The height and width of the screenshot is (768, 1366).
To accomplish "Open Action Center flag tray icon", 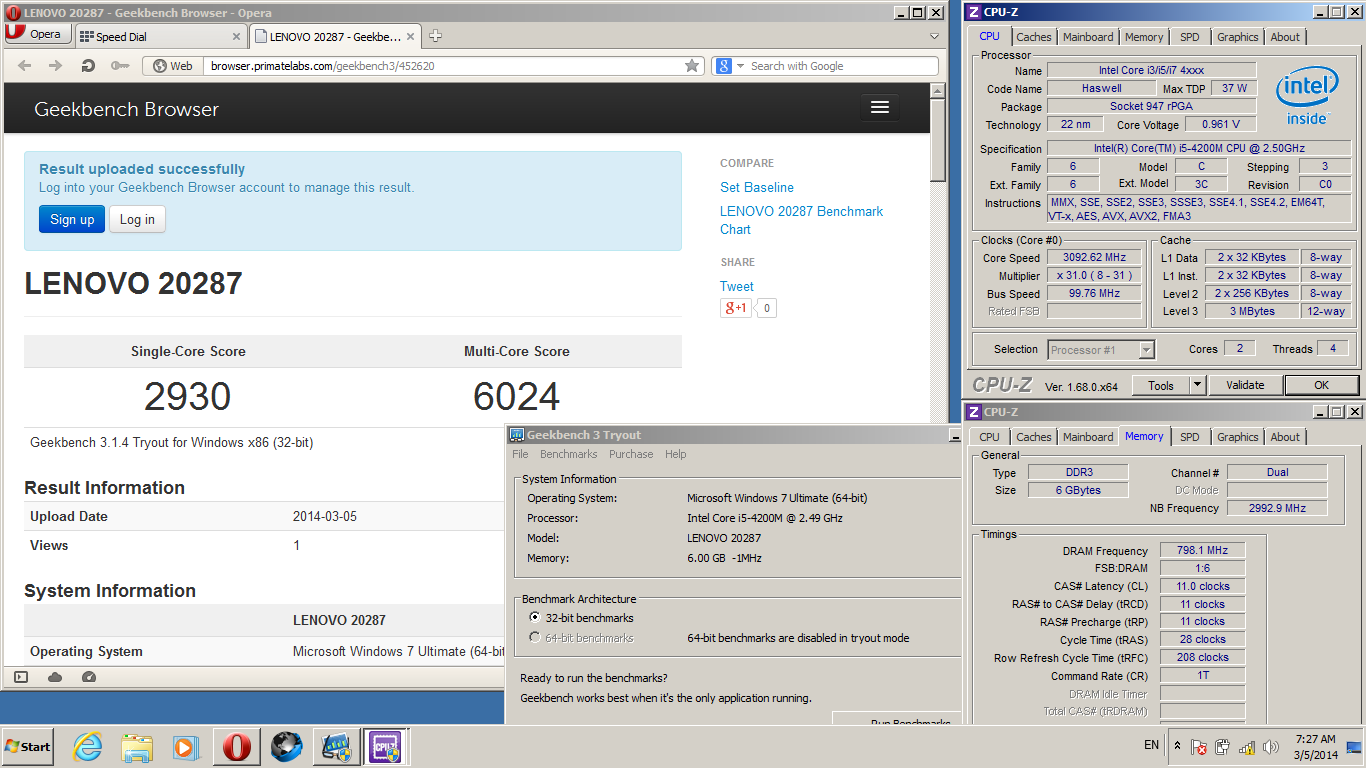I will tap(1199, 747).
